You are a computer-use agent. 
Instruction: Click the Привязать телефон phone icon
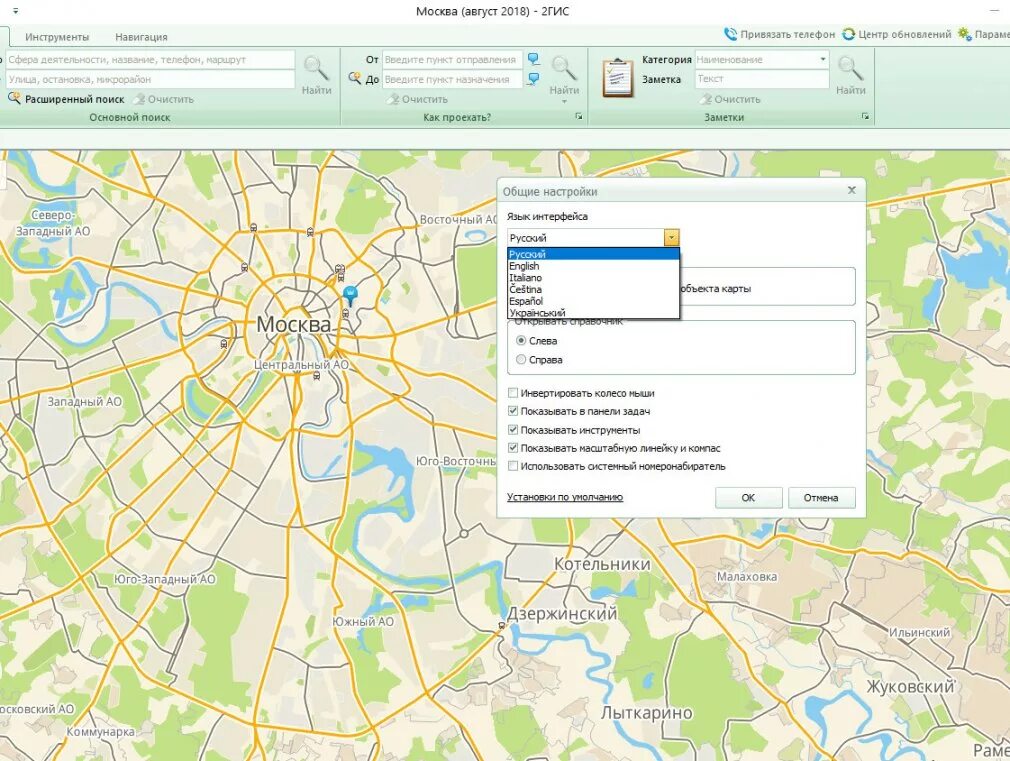[730, 34]
